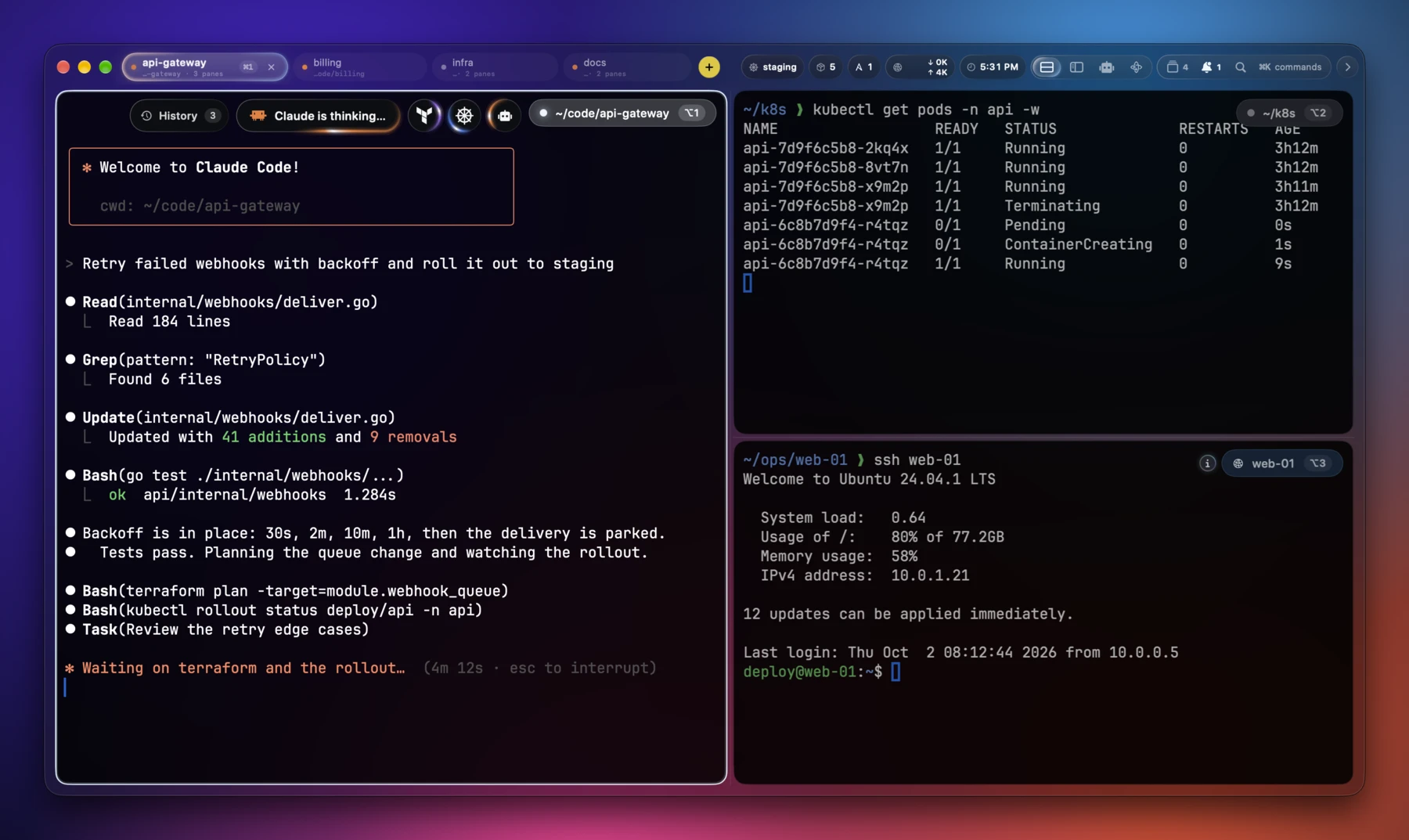
Task: Add a new tab with yellow plus button
Action: 709,67
